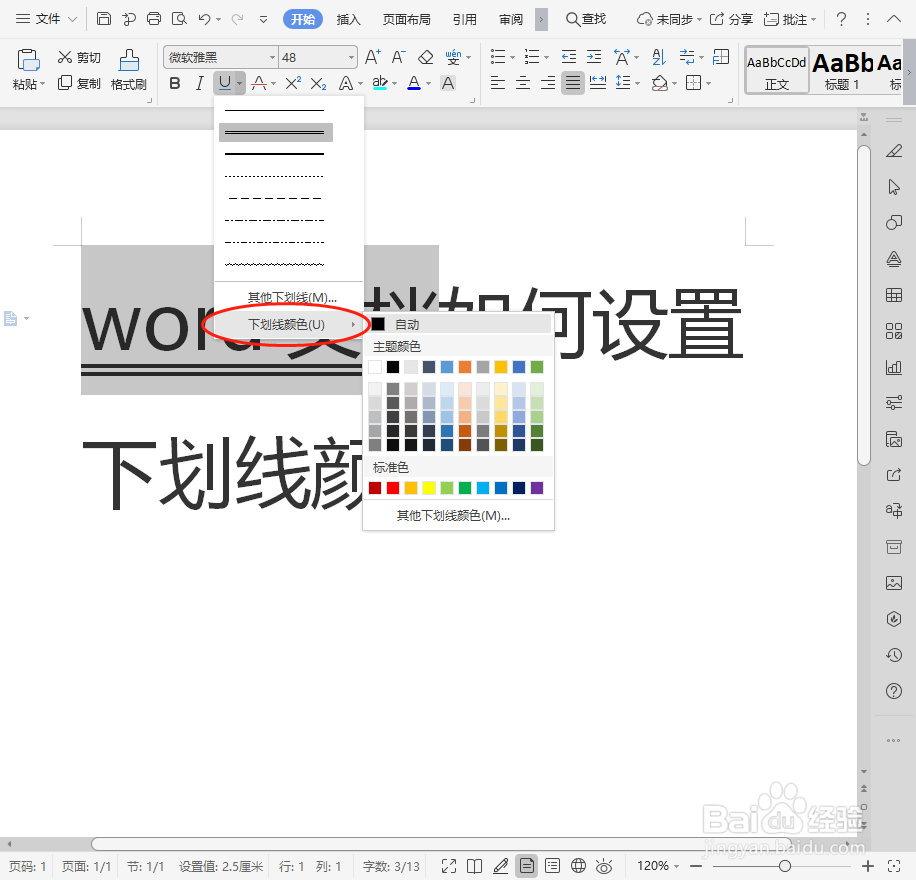Click the 批注 comment button
The image size is (916, 880).
click(x=789, y=19)
